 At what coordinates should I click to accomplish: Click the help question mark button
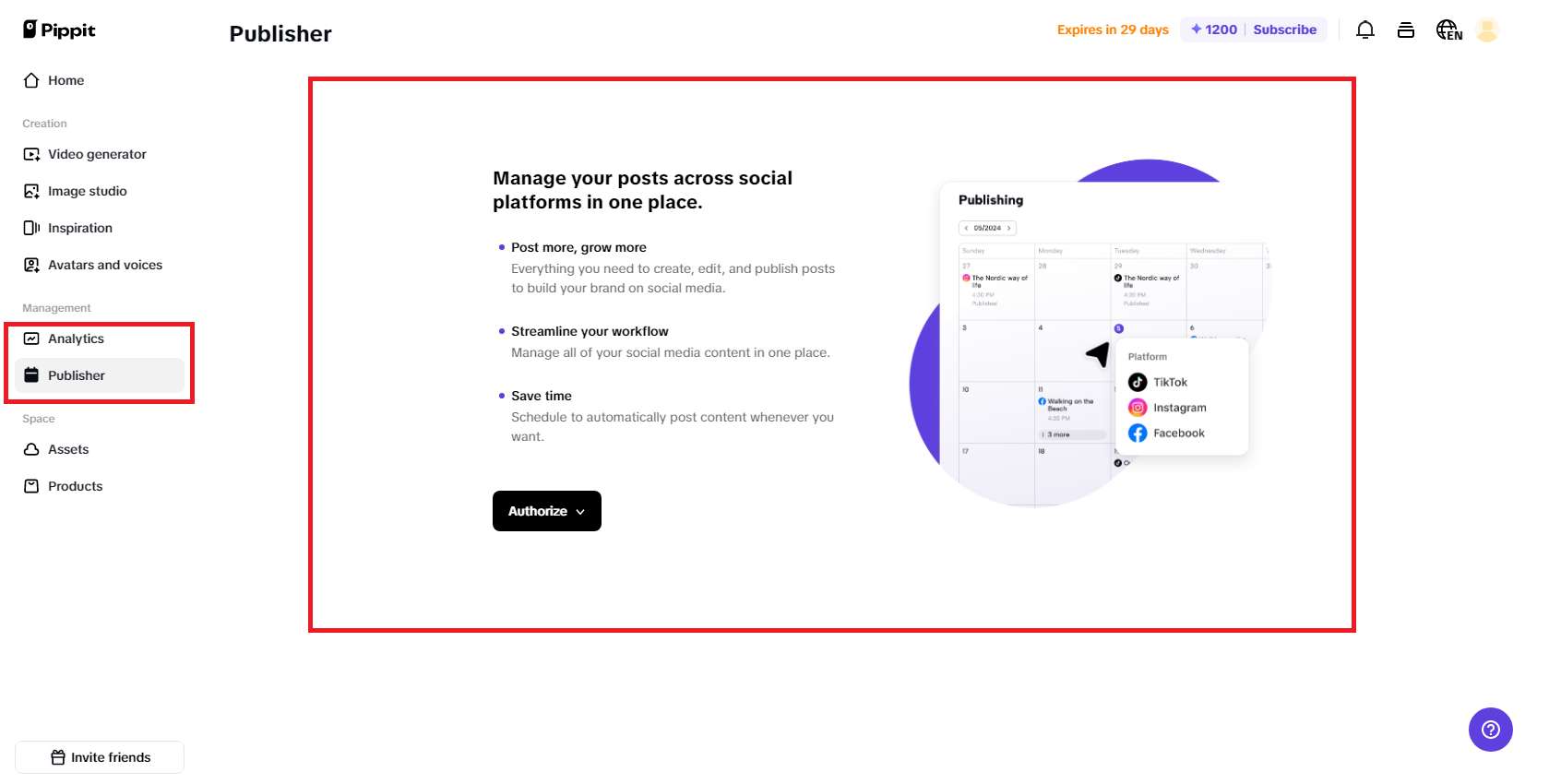coord(1489,729)
